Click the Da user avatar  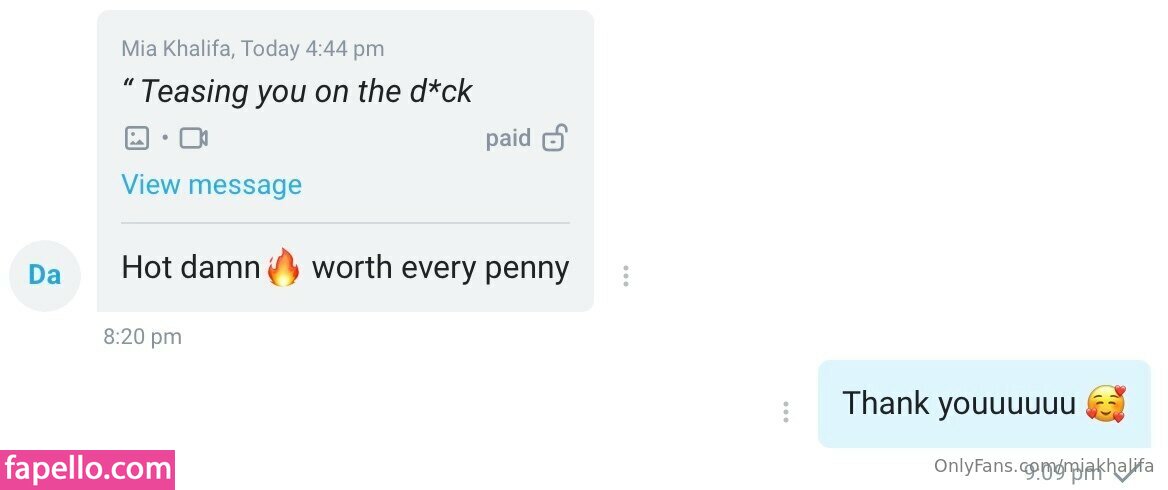(x=45, y=276)
